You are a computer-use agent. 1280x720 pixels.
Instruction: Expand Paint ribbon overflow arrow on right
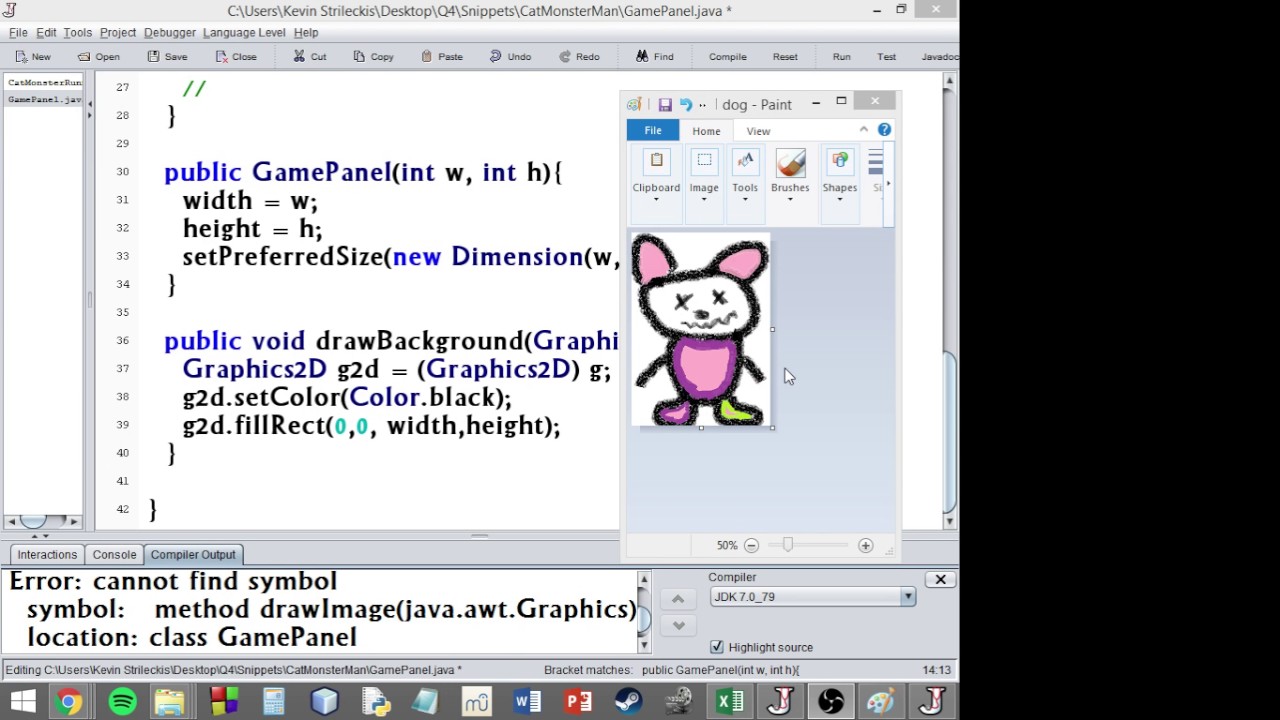point(888,183)
